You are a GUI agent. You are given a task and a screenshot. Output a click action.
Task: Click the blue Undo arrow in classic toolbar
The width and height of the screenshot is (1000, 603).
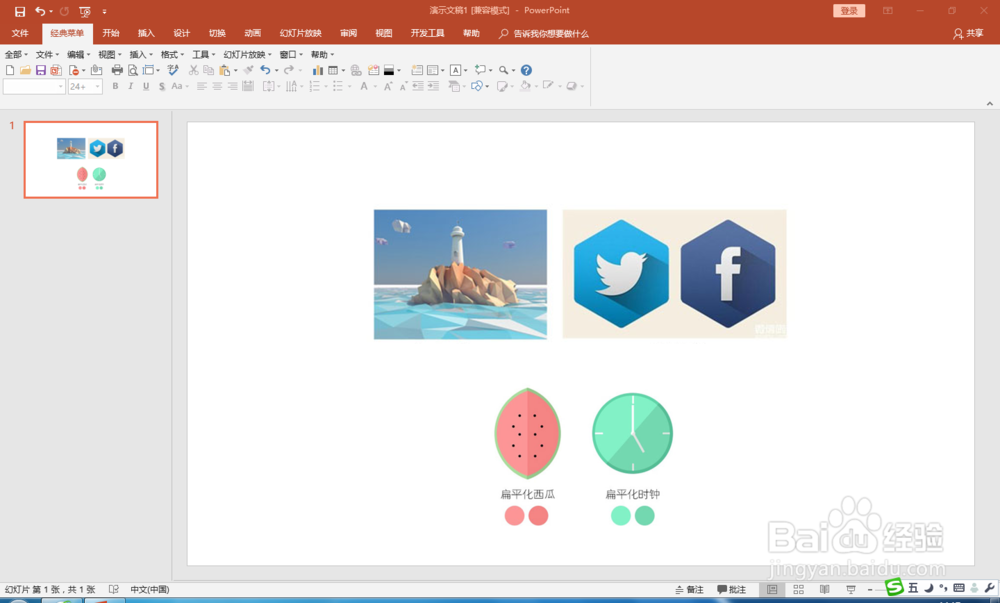(265, 70)
